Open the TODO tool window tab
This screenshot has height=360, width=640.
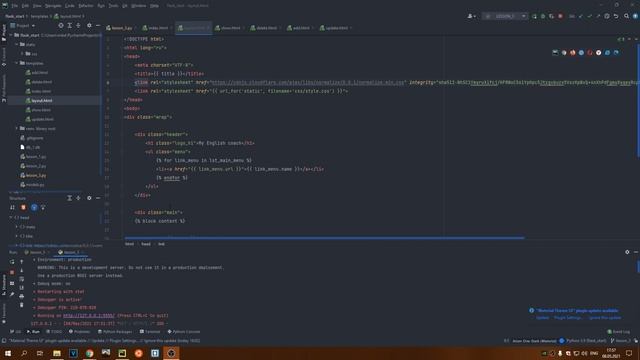(x=54, y=331)
